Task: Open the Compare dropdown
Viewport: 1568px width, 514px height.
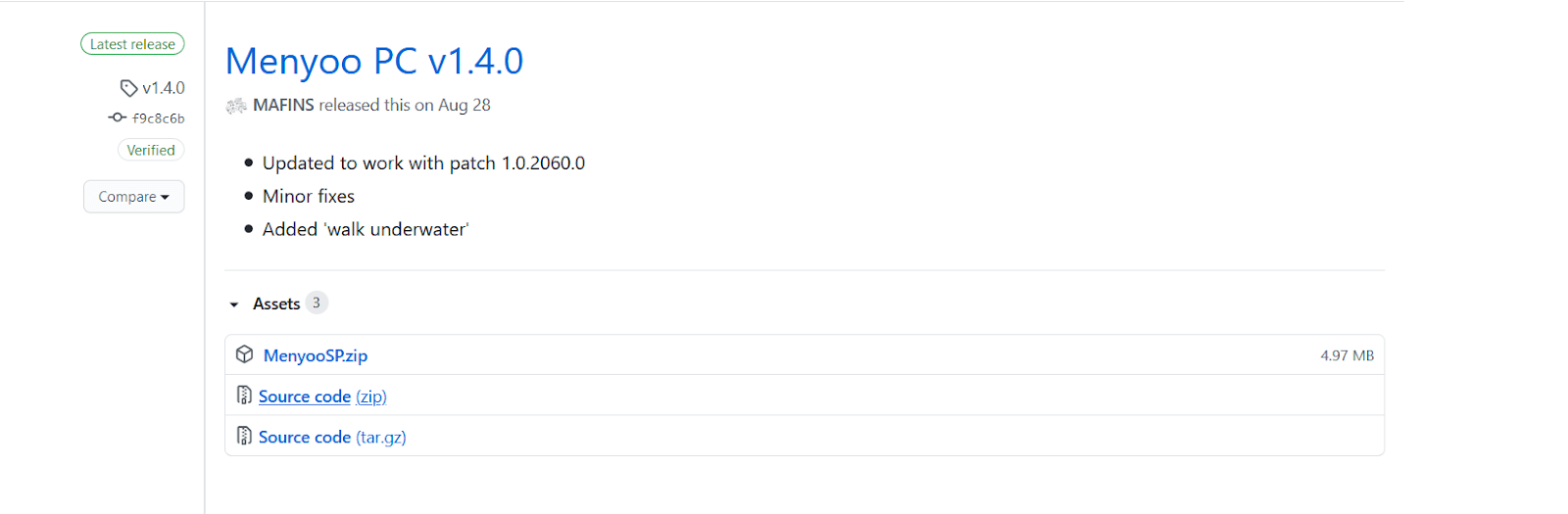Action: [133, 197]
